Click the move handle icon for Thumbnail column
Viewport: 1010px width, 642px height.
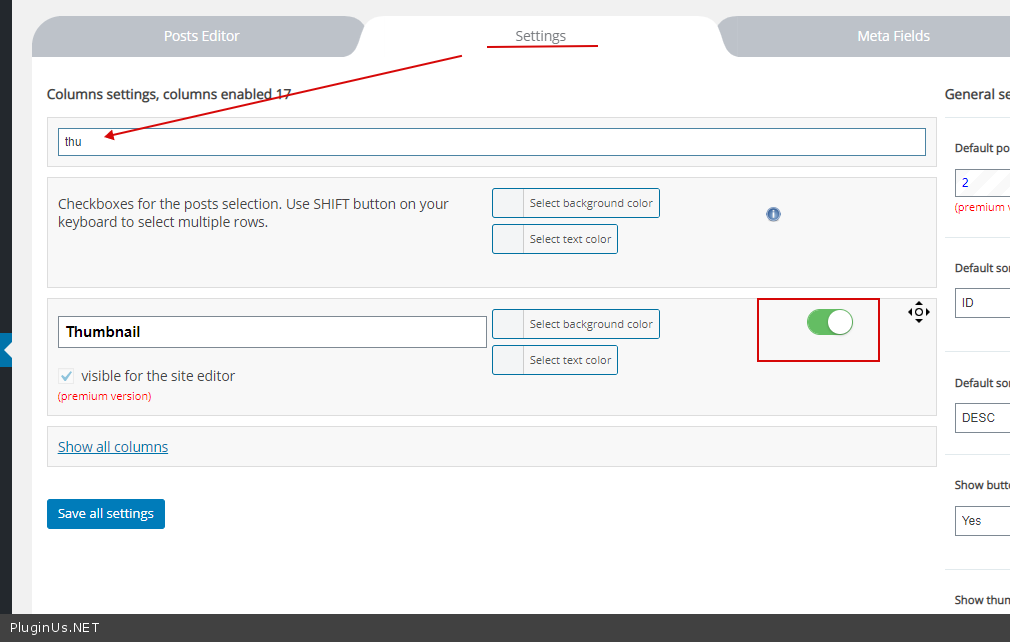(x=918, y=312)
